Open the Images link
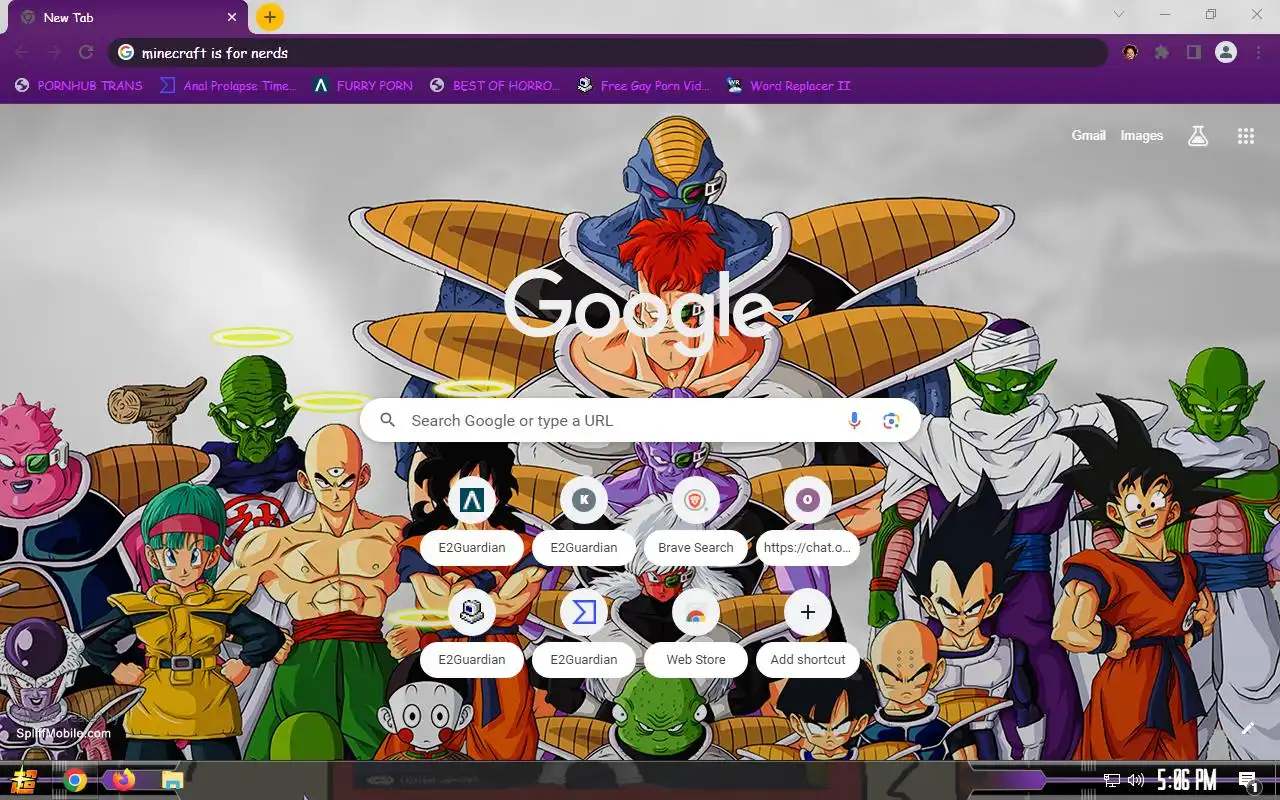This screenshot has height=800, width=1280. pos(1142,136)
